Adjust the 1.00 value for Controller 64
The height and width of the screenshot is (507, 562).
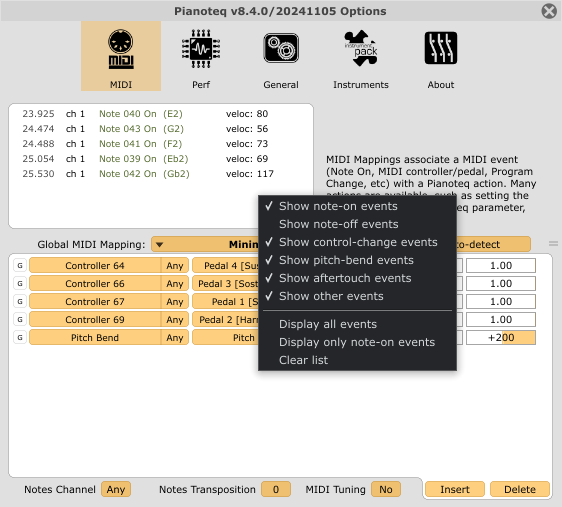point(501,266)
